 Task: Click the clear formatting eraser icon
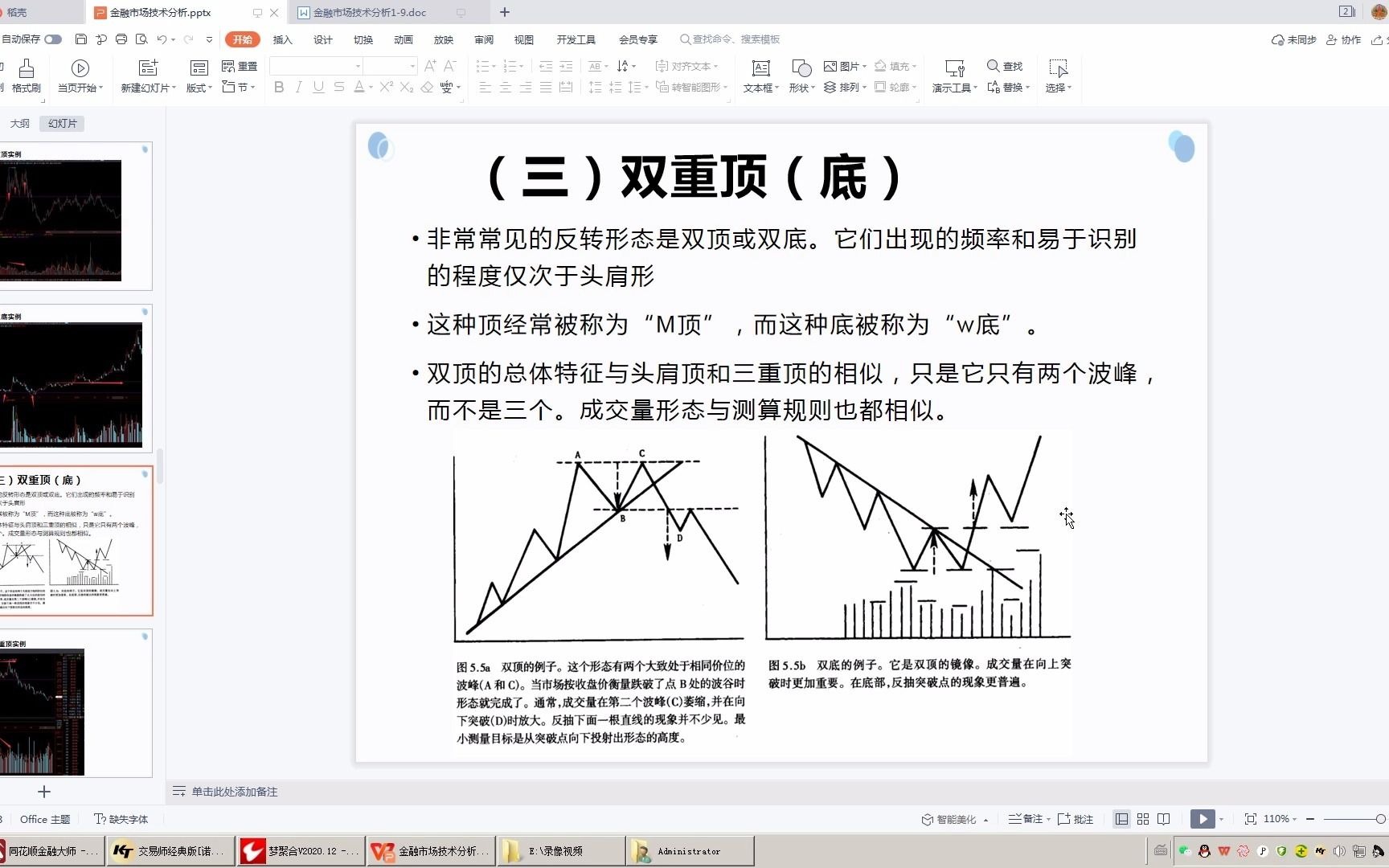pos(427,87)
